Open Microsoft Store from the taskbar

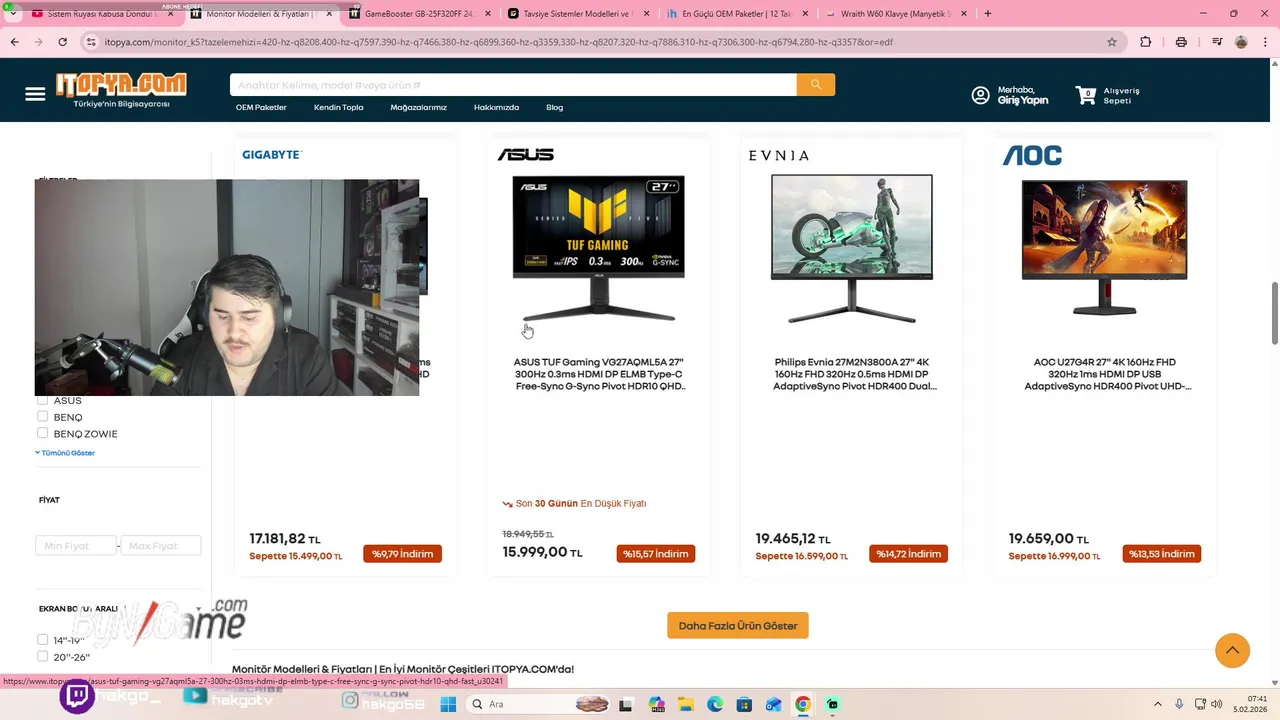744,704
